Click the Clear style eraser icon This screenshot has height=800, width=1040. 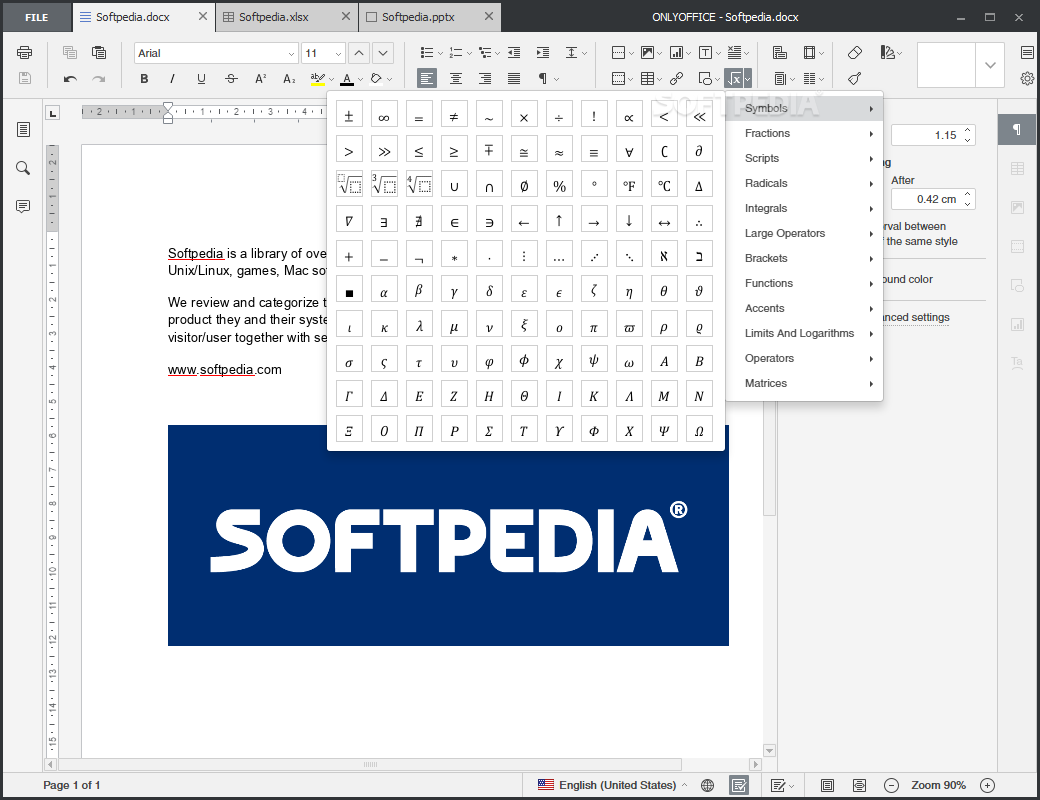point(855,52)
